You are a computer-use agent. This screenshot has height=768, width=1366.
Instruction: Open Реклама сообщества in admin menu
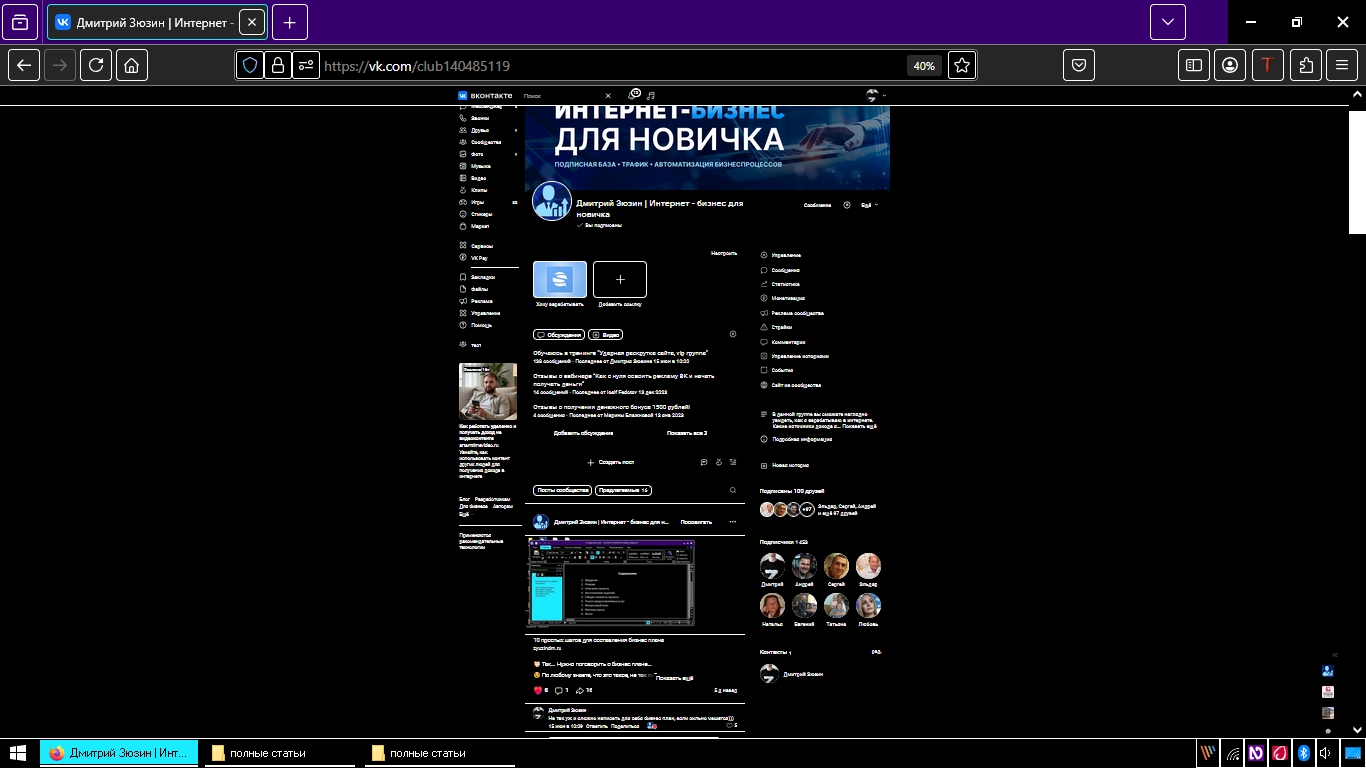[792, 313]
